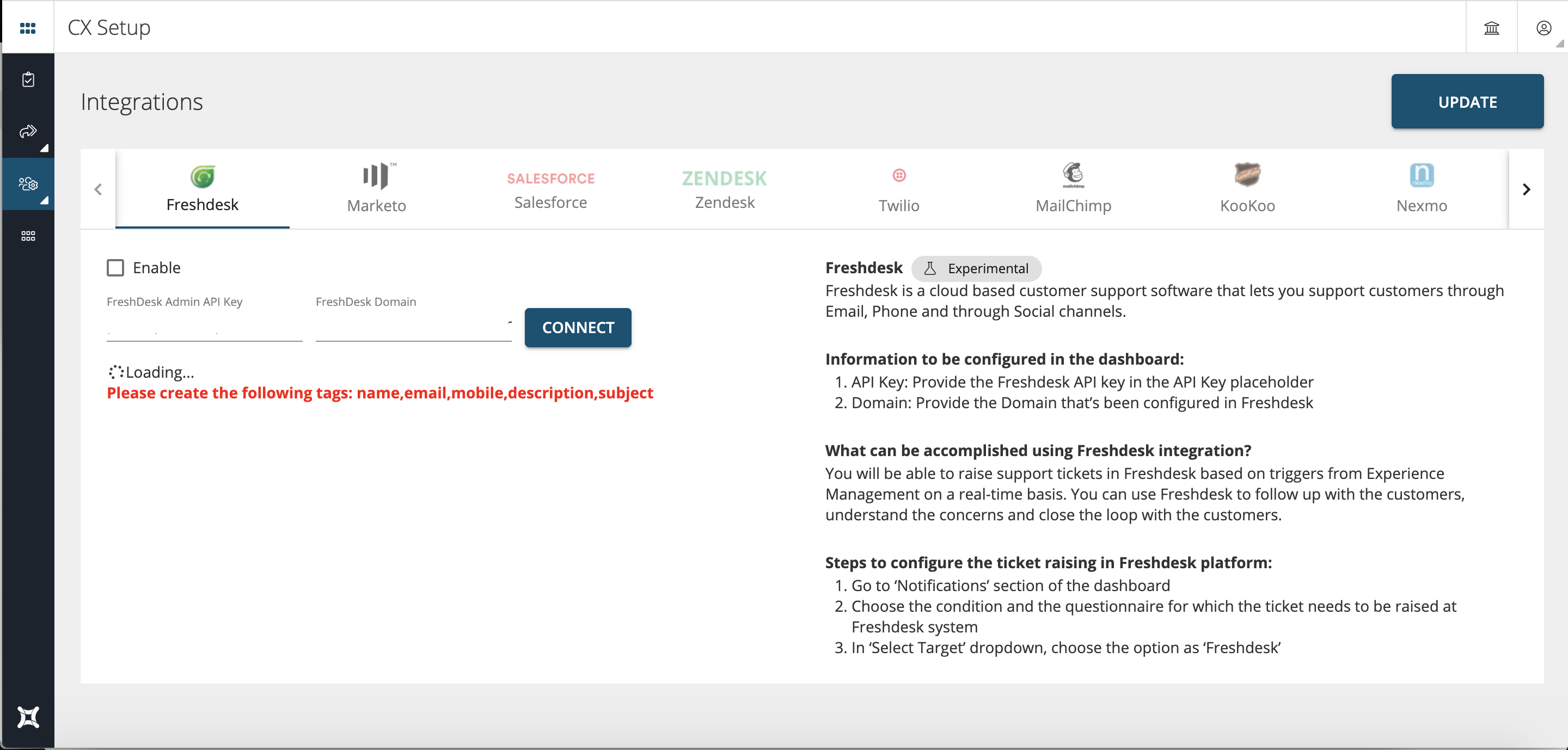This screenshot has height=750, width=1568.
Task: Switch to the Salesforce tab
Action: [550, 189]
